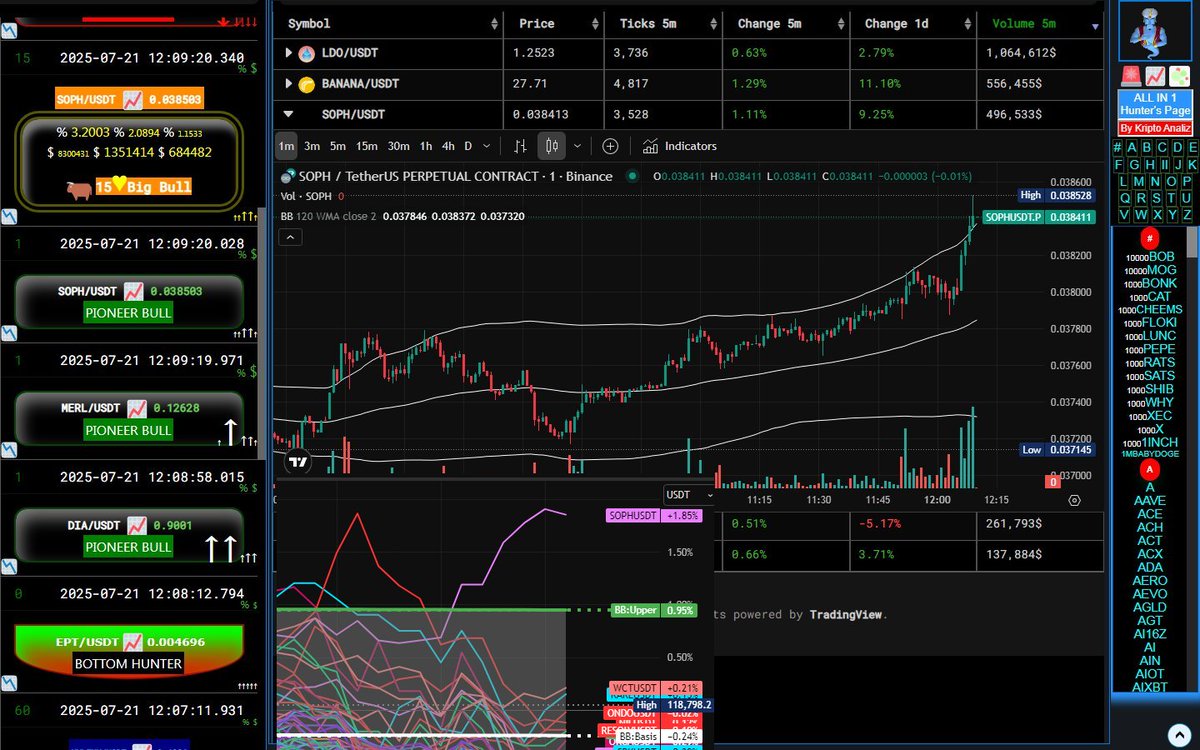This screenshot has width=1200, height=750.
Task: Open chart settings gear near time axis
Action: tap(1074, 500)
